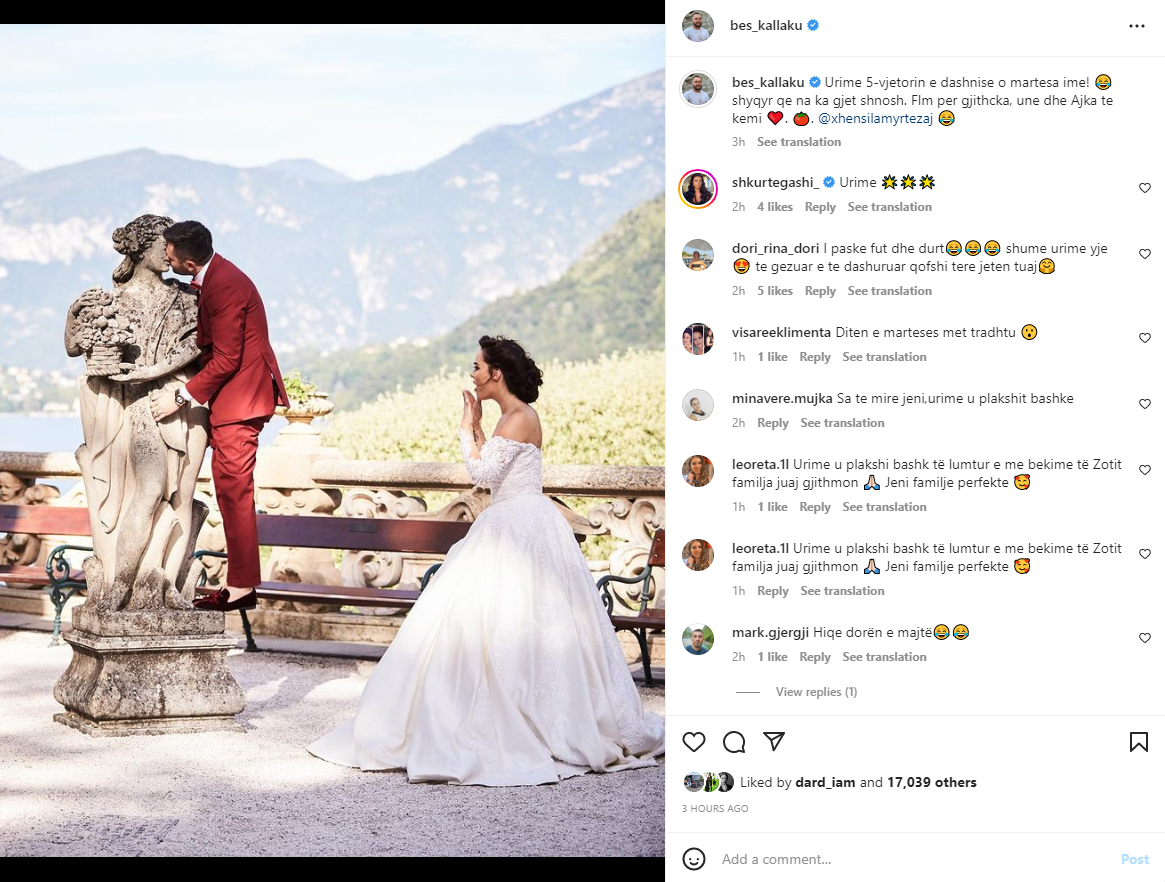Viewport: 1165px width, 882px height.
Task: Save post with the bookmark icon
Action: click(1138, 742)
